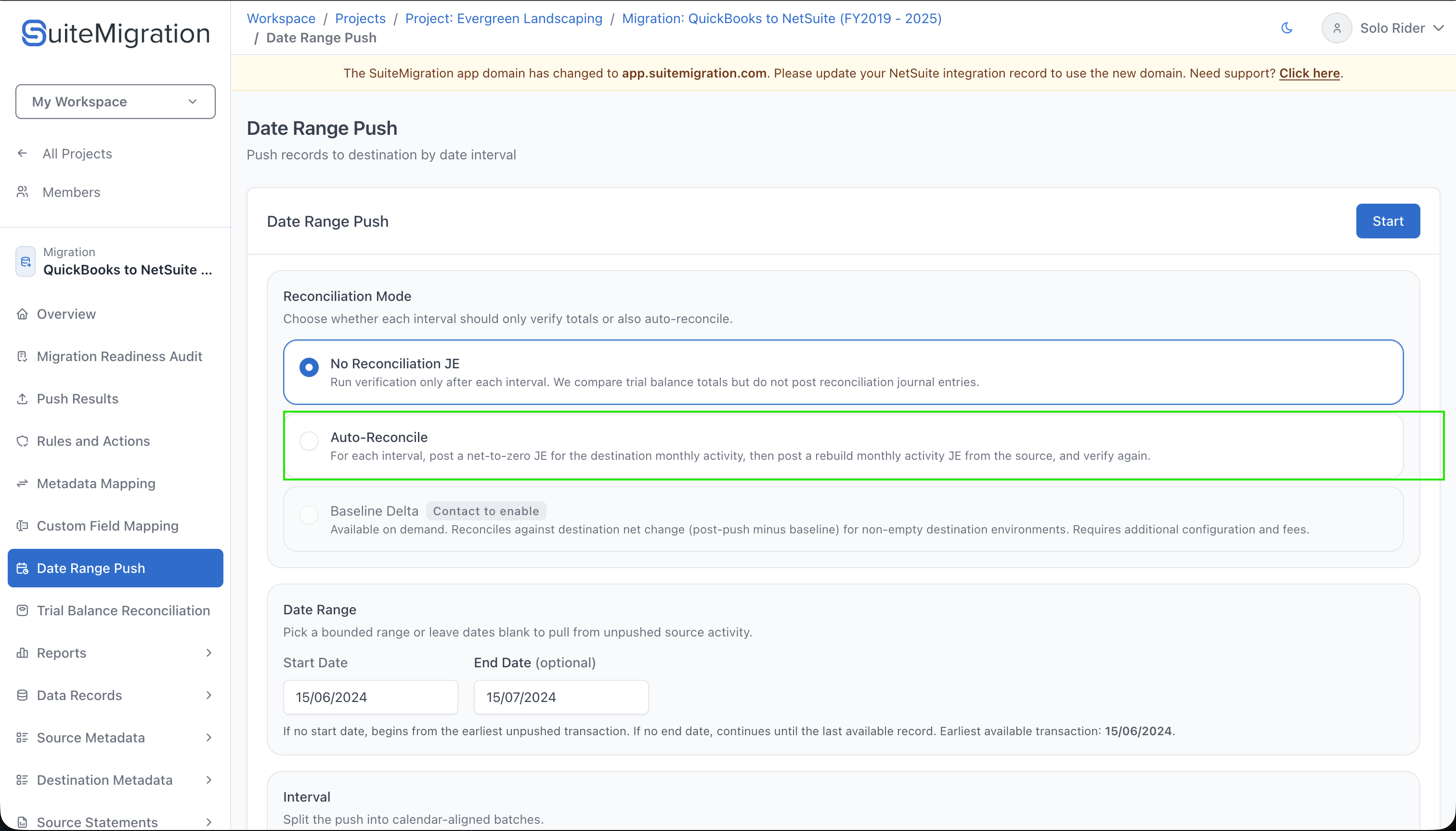Image resolution: width=1456 pixels, height=831 pixels.
Task: Open Project: Evergreen Landscaping breadcrumb
Action: pyautogui.click(x=504, y=18)
